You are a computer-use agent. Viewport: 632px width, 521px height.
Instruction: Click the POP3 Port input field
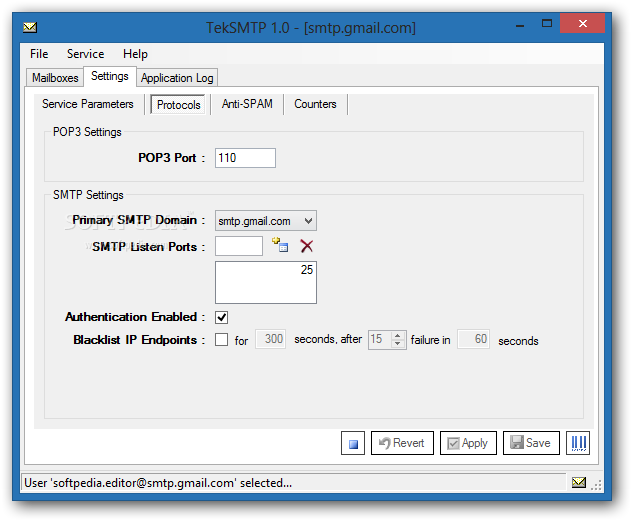point(245,158)
